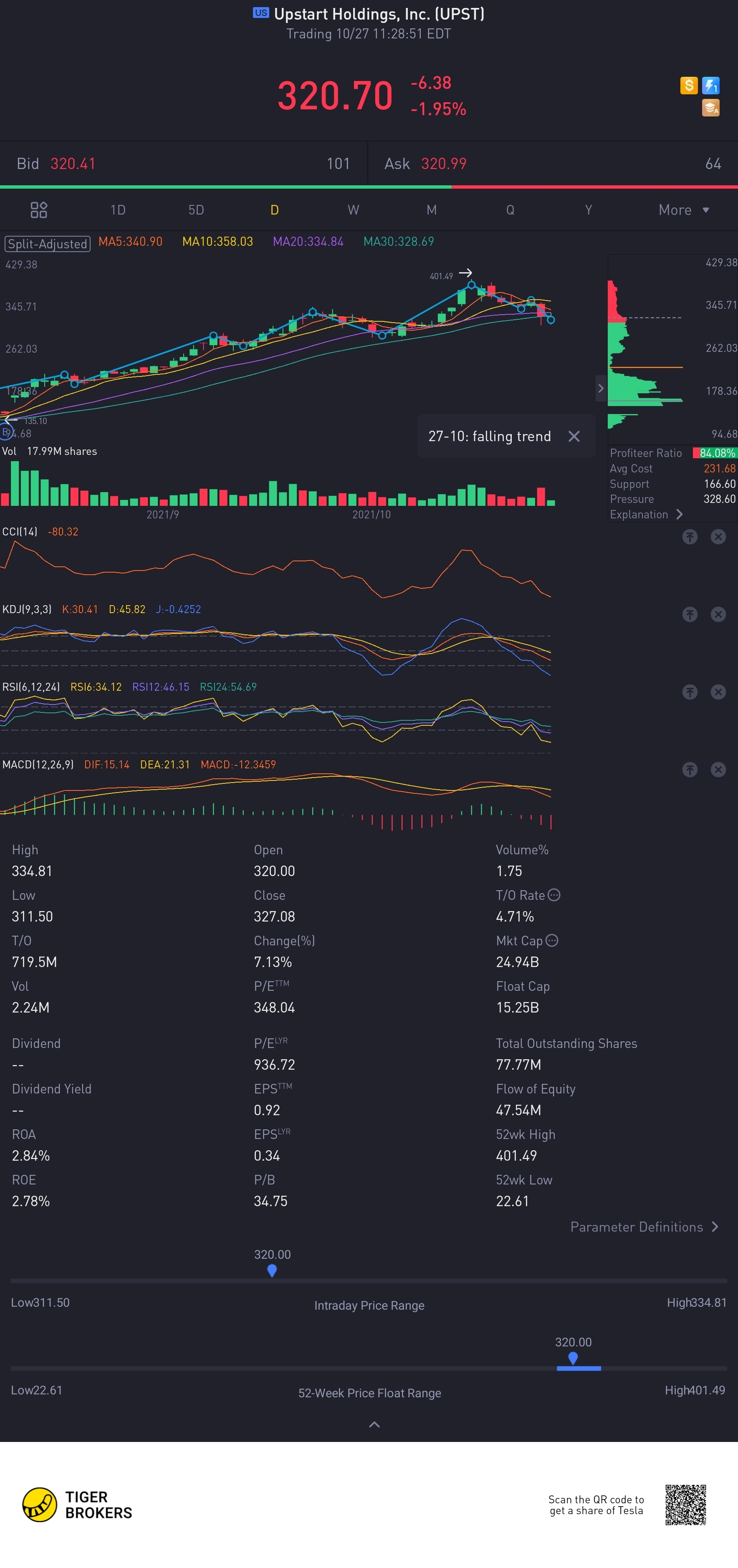Screen dimensions: 738x1568
Task: Toggle the Split-Adjusted setting
Action: [x=48, y=243]
